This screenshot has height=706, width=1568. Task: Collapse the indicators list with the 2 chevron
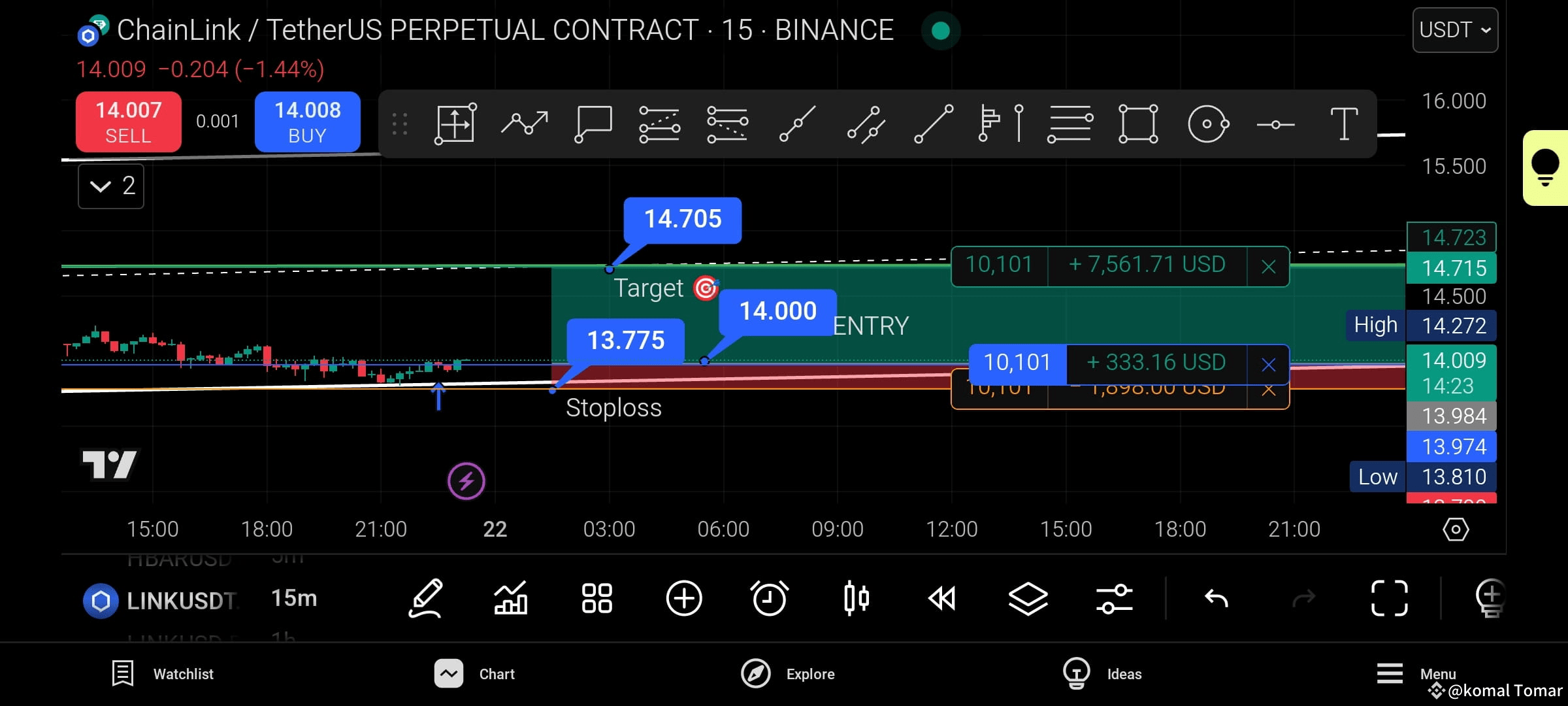(111, 186)
